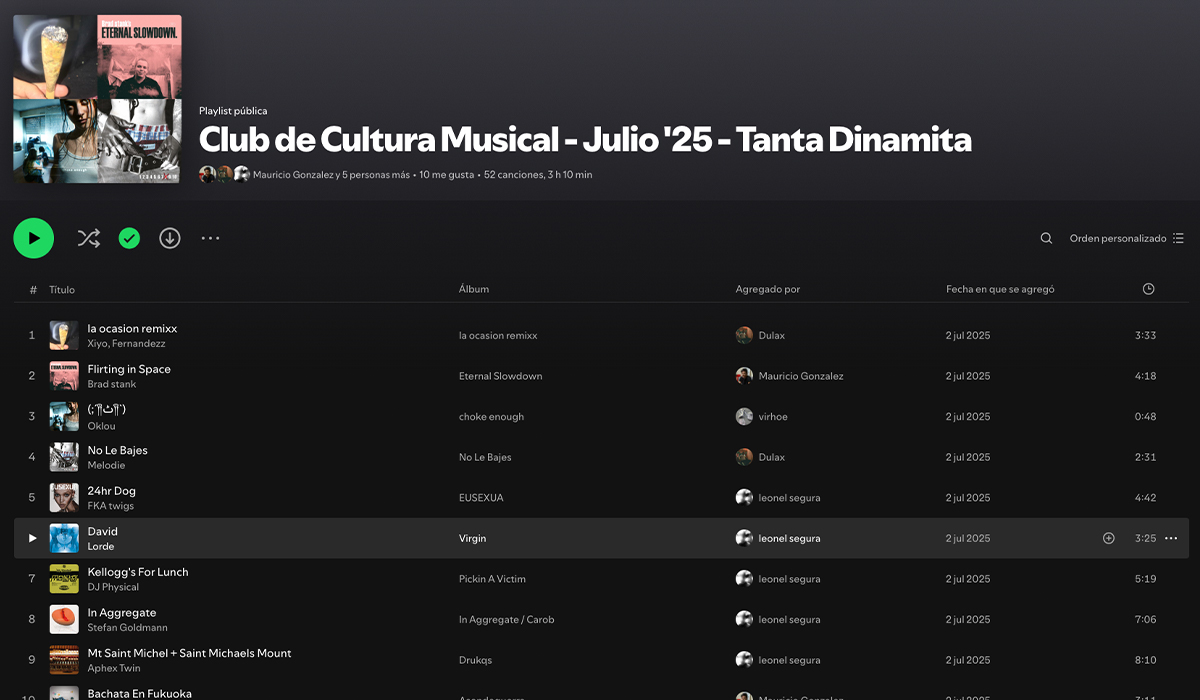Click the No Le Bajes track thumbnail
This screenshot has height=700, width=1200.
pos(64,457)
